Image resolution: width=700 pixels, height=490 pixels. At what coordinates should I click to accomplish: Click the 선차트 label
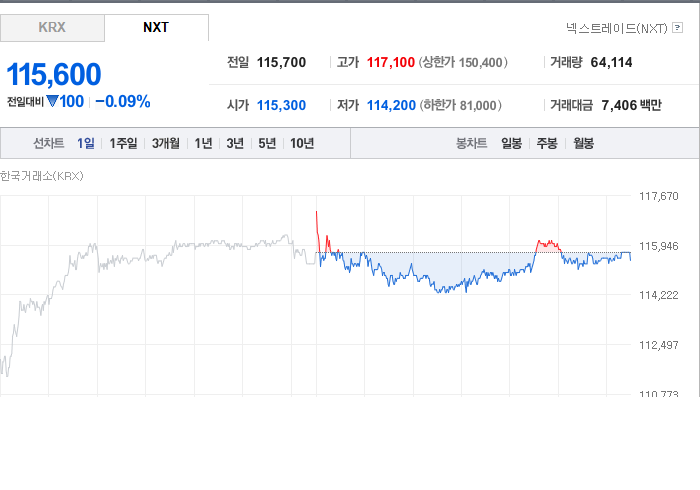[x=49, y=143]
